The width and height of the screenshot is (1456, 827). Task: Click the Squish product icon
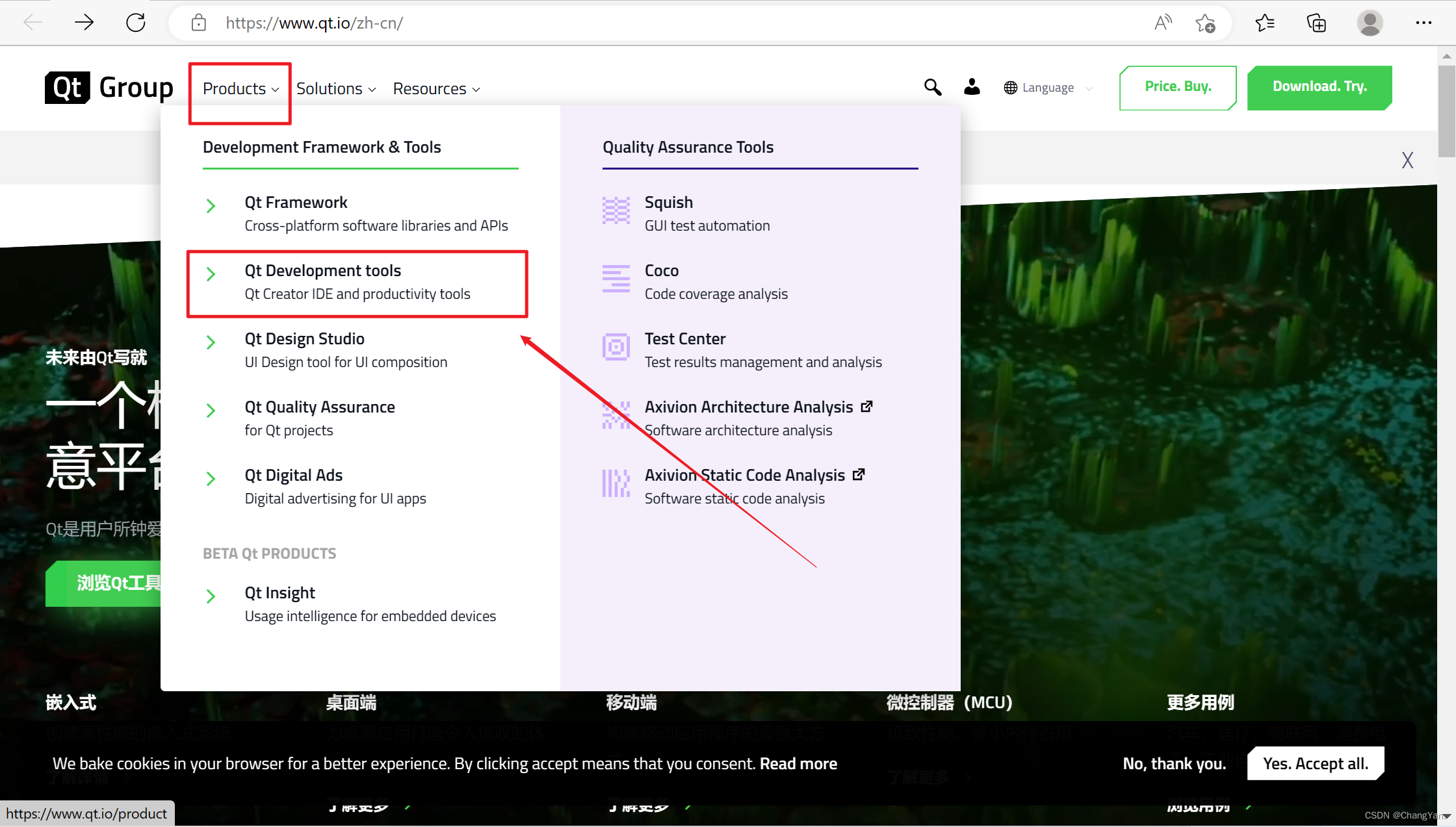click(x=616, y=210)
